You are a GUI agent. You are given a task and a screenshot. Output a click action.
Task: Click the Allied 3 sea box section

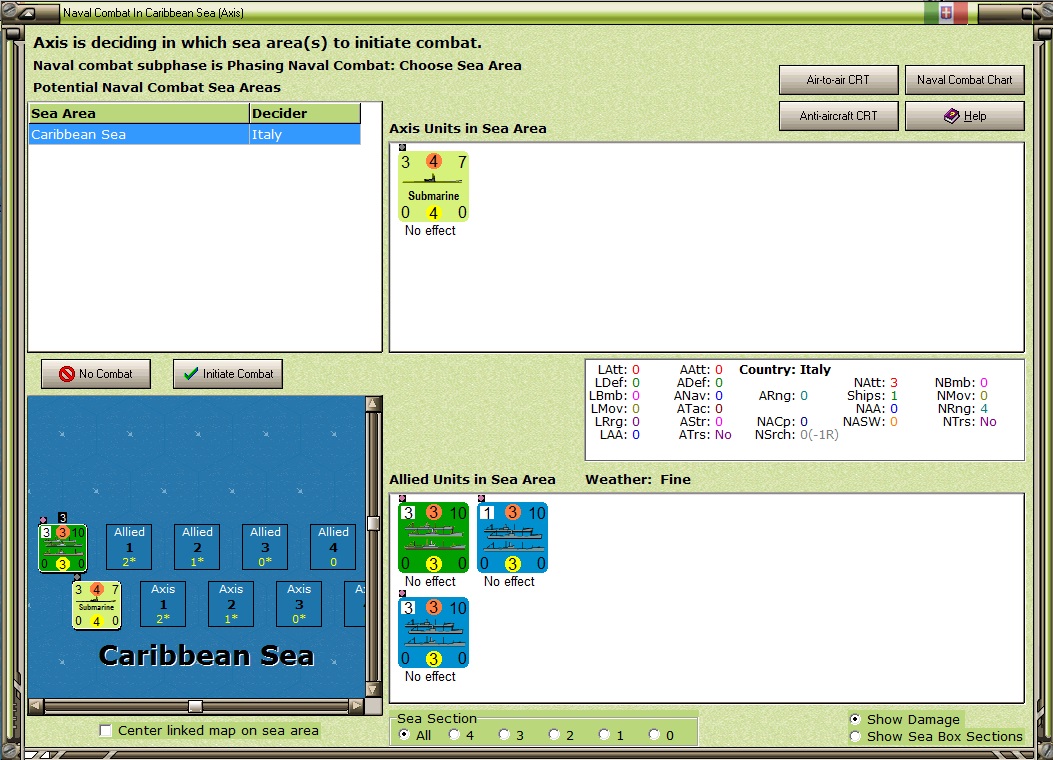point(265,547)
